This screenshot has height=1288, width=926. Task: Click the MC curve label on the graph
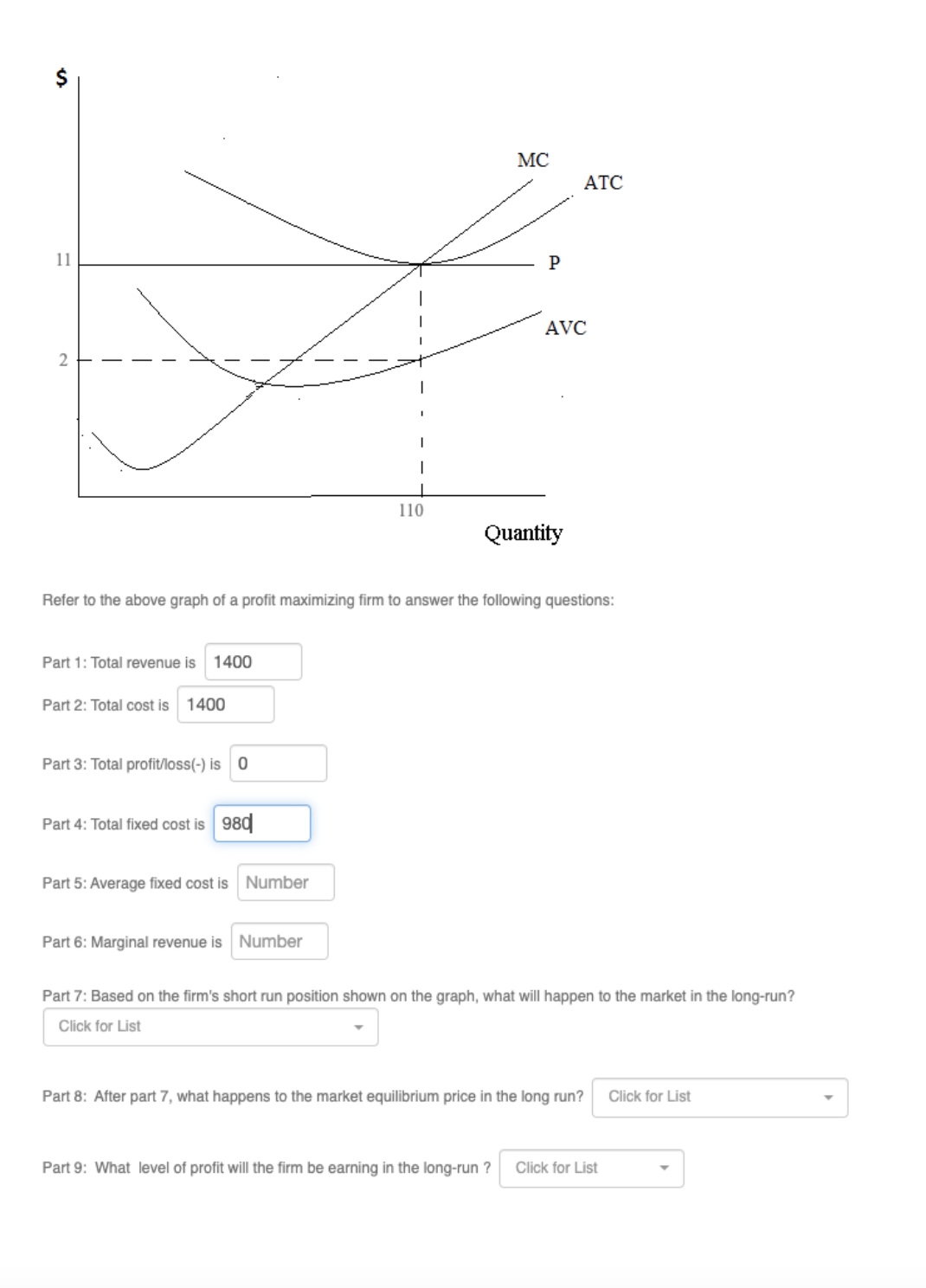coord(531,160)
